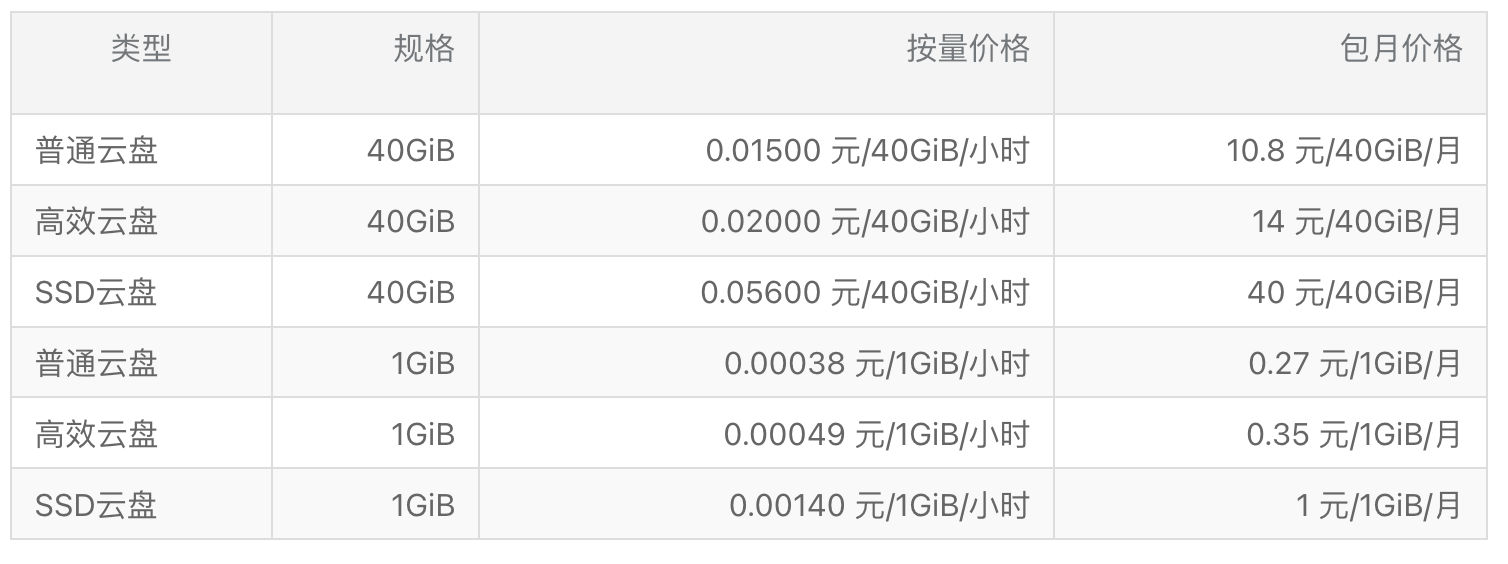Click the 0.02000 元/40GiB/小时 price cell

(865, 222)
